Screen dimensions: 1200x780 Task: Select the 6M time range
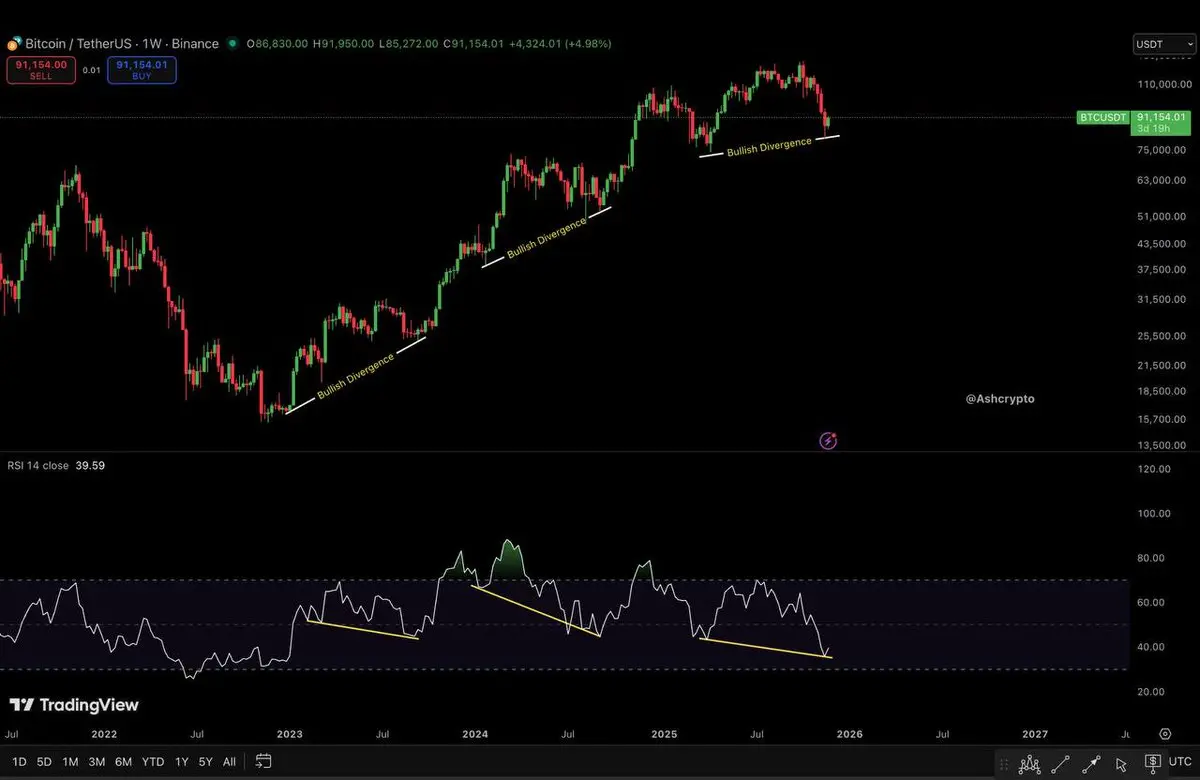[x=123, y=762]
